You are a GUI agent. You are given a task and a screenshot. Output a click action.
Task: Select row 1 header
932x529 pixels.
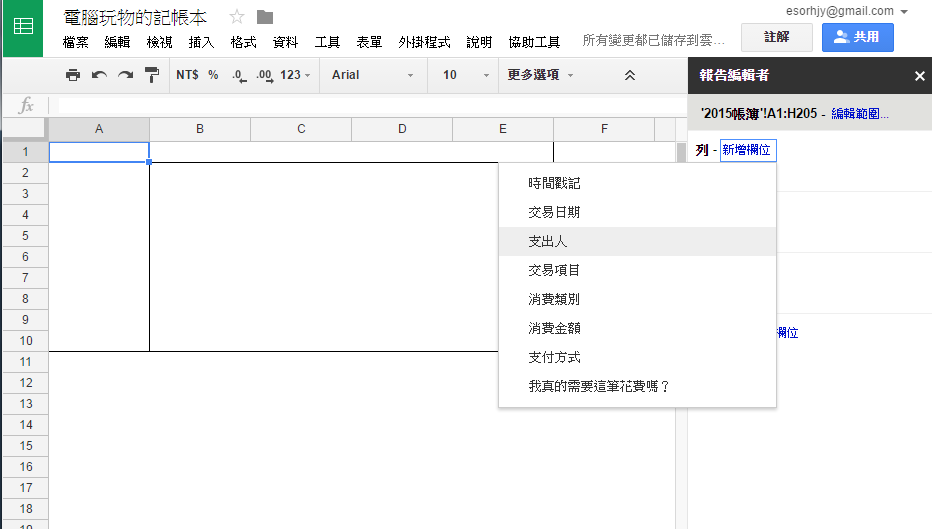[x=26, y=152]
